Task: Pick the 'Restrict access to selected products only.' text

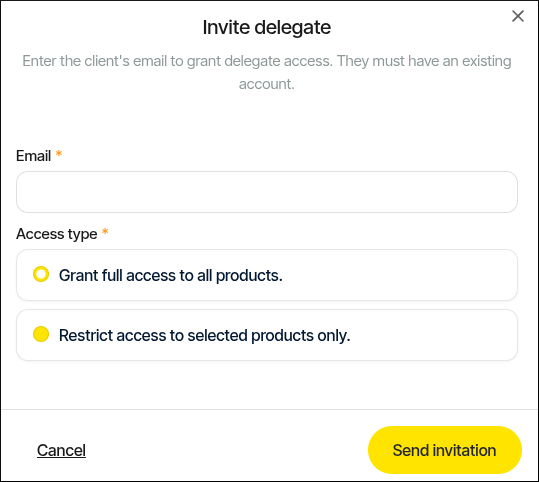Action: tap(205, 335)
